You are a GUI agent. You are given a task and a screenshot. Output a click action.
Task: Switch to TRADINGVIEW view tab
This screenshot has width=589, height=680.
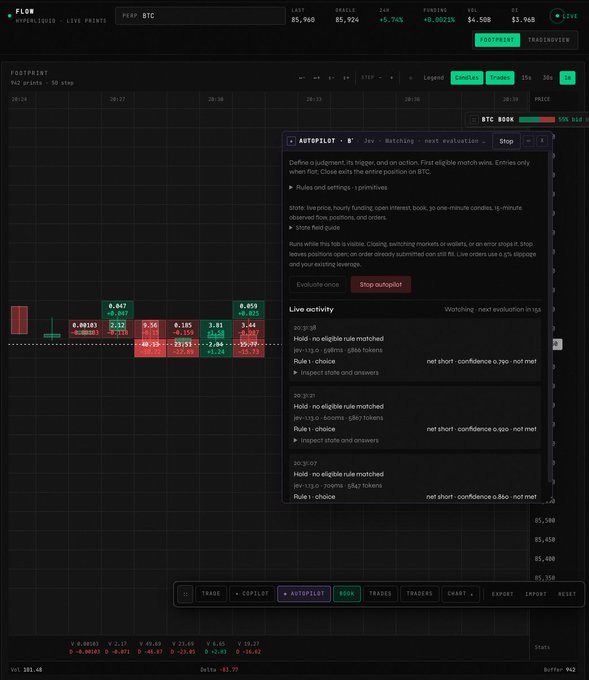(548, 40)
